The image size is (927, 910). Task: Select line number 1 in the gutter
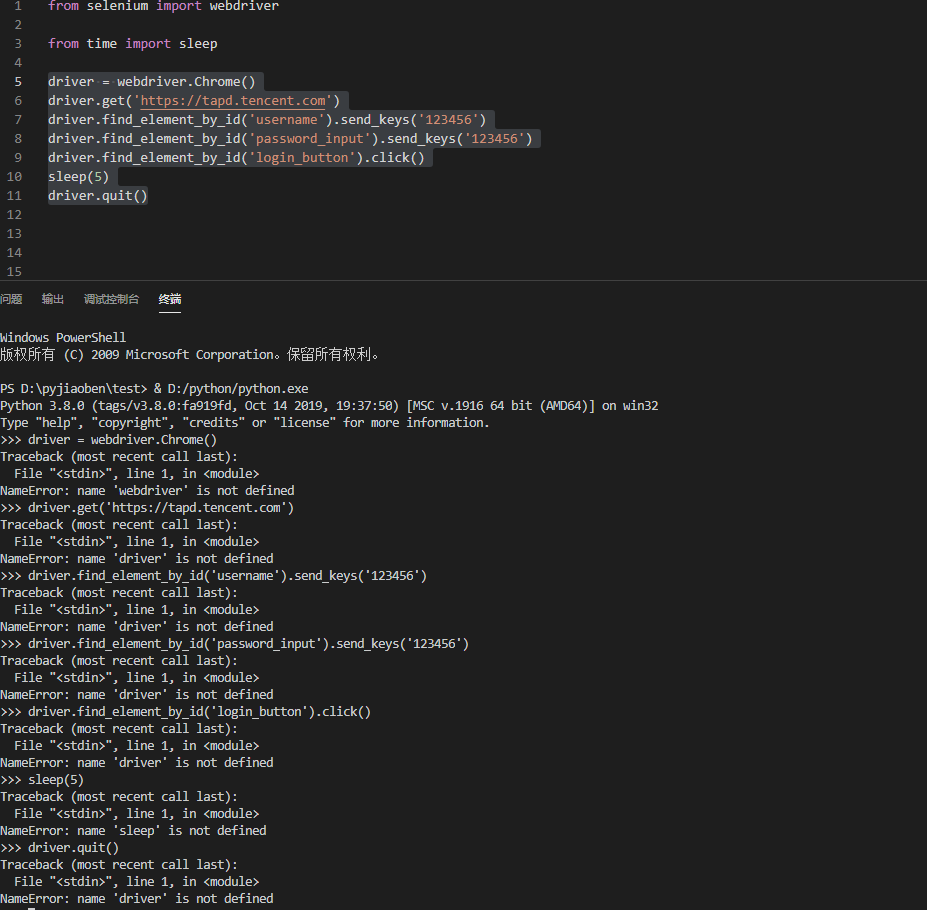point(18,6)
